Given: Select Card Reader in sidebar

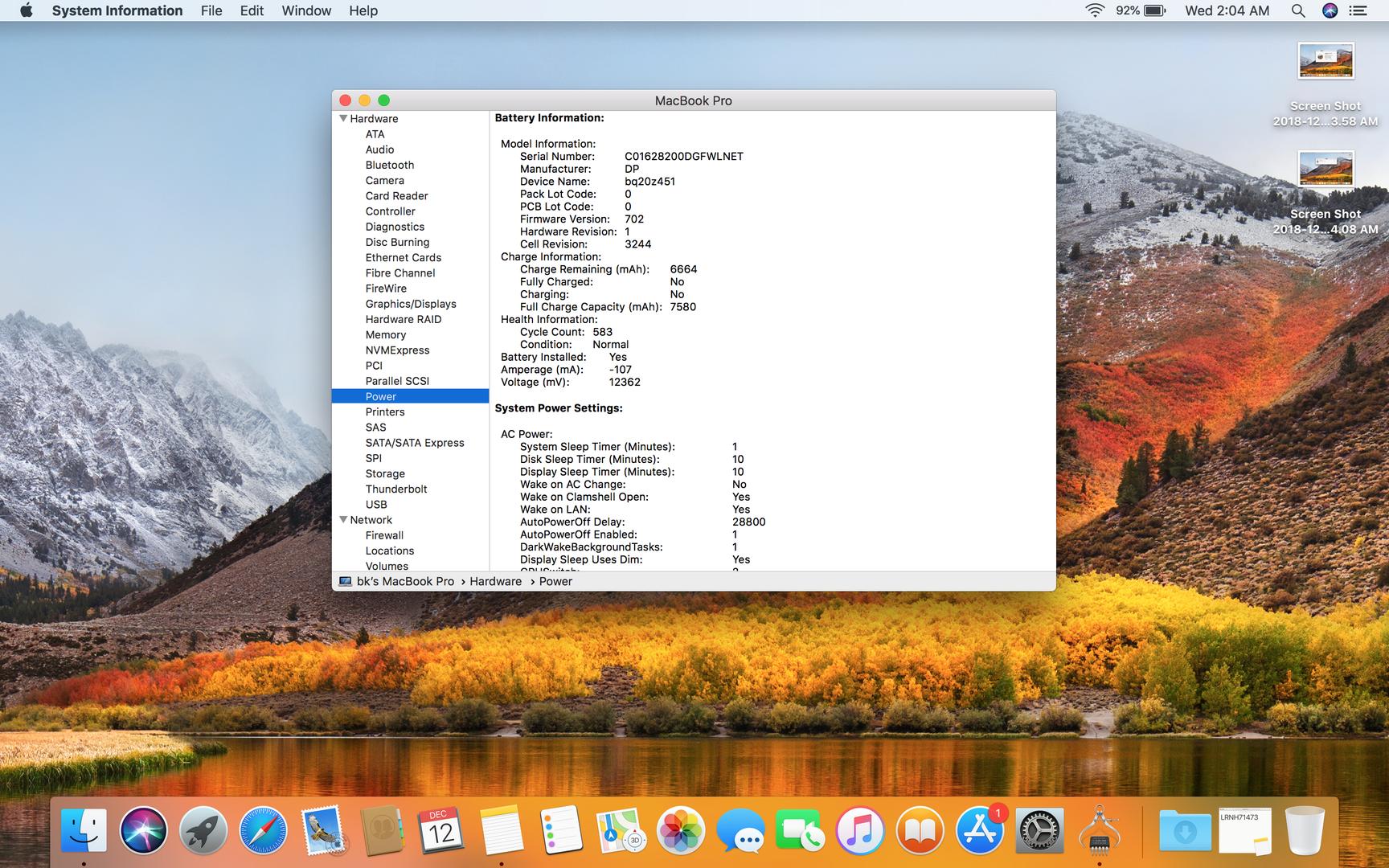Looking at the screenshot, I should (396, 195).
